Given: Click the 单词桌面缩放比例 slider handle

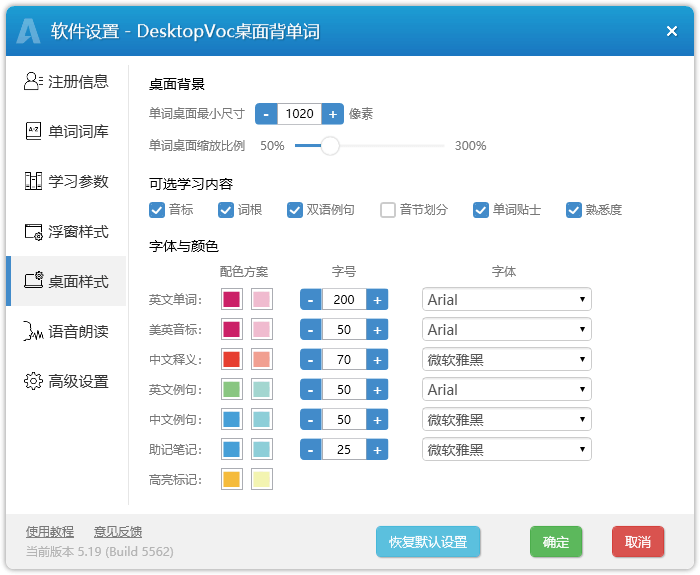Looking at the screenshot, I should tap(329, 146).
